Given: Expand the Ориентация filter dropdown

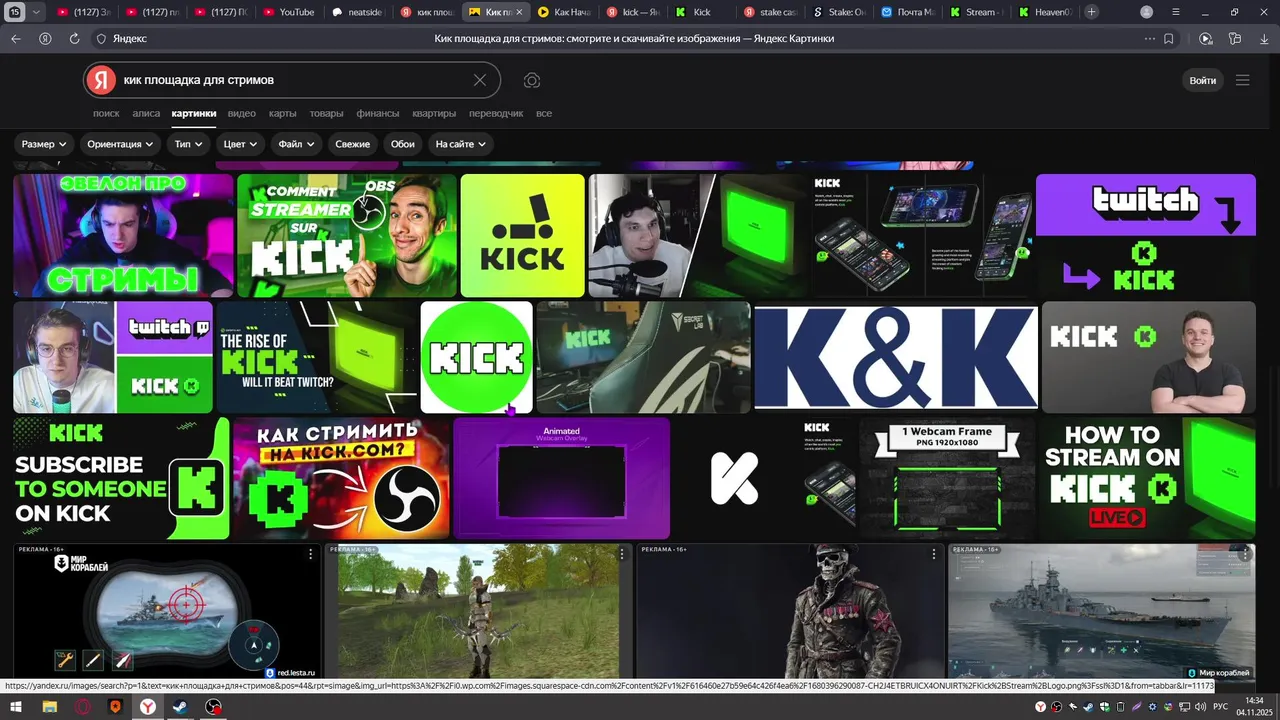Looking at the screenshot, I should [120, 144].
